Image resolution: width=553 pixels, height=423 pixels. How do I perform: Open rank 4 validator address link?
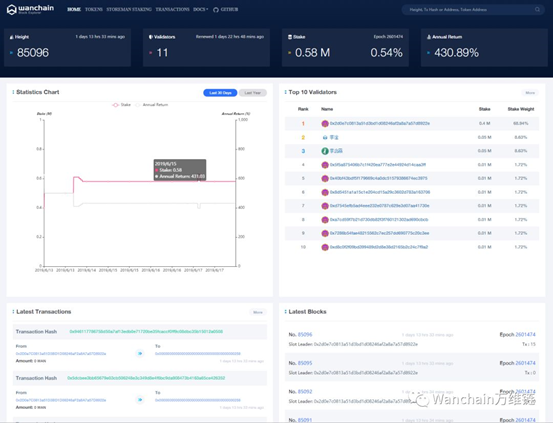pyautogui.click(x=378, y=165)
